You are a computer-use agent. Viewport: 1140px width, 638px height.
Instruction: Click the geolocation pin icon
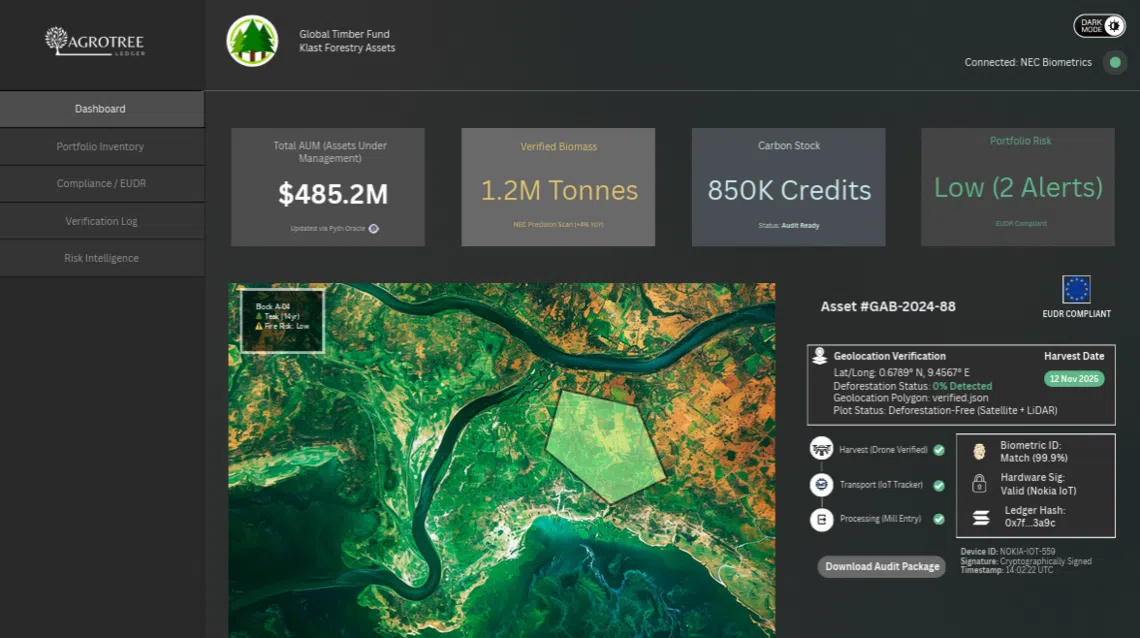[820, 356]
